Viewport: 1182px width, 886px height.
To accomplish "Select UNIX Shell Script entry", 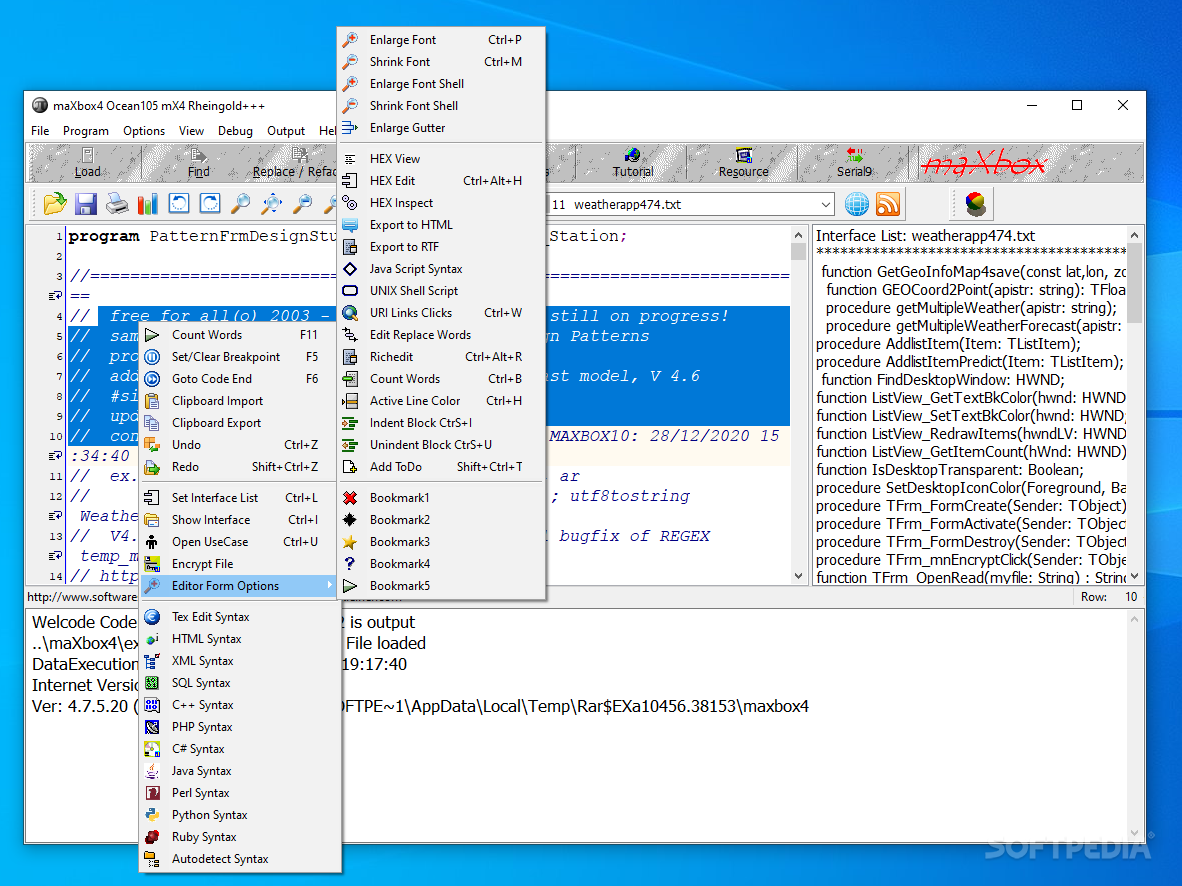I will coord(441,290).
